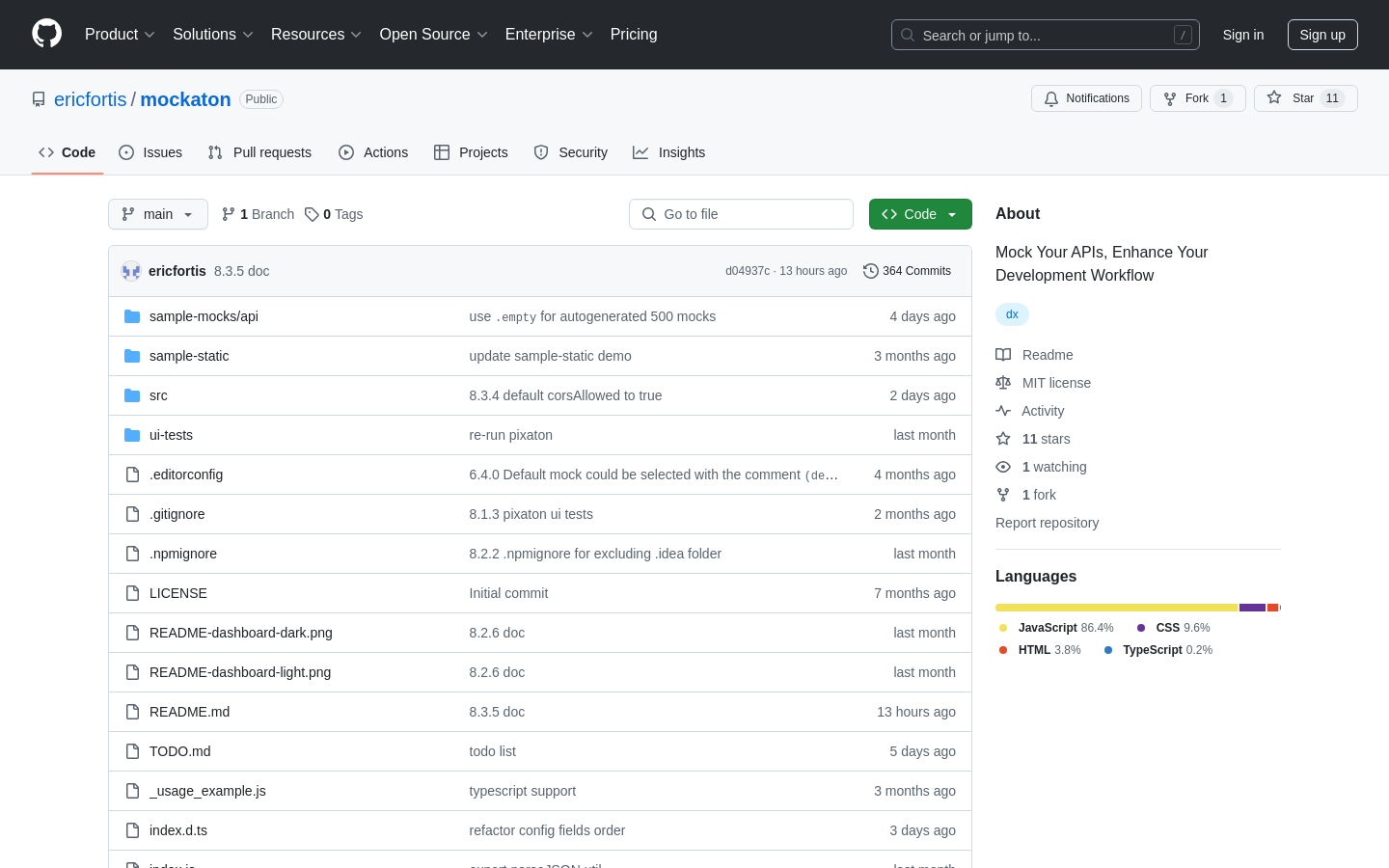1389x868 pixels.
Task: Click the Pricing link
Action: [634, 34]
